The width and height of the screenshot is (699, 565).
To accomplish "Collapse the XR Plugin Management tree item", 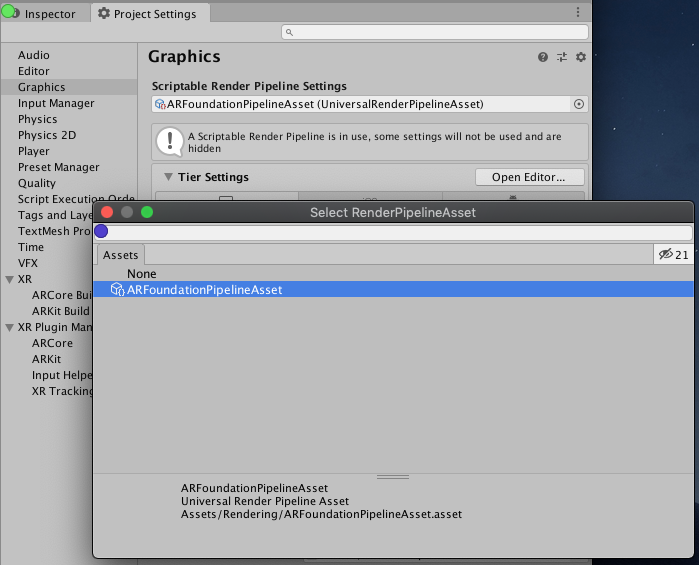I will pyautogui.click(x=9, y=327).
